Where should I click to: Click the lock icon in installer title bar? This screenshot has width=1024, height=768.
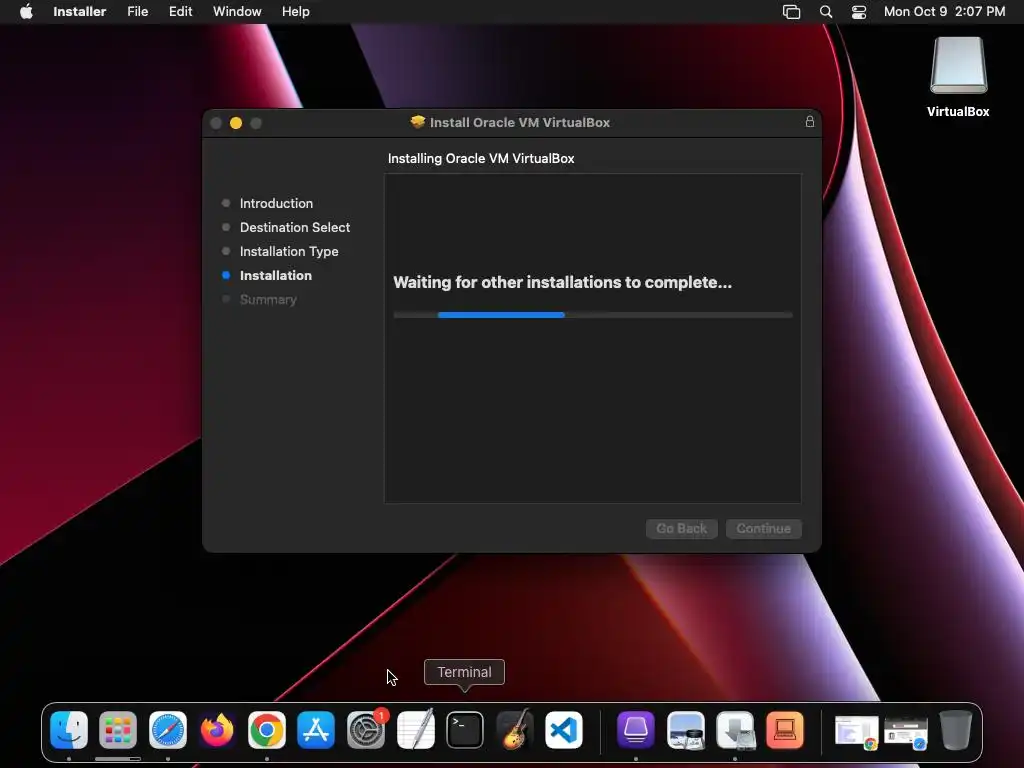pyautogui.click(x=810, y=121)
